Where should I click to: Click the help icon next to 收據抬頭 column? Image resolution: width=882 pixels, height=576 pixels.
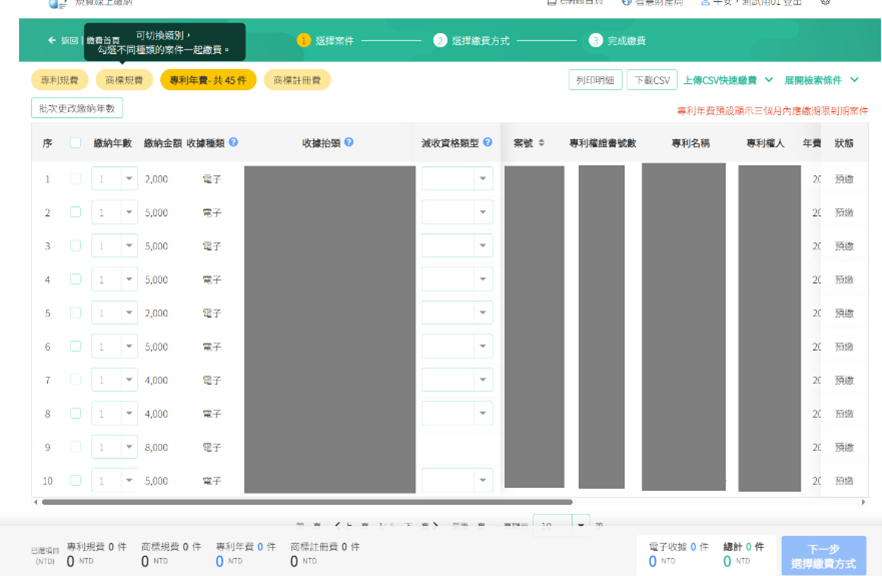(348, 143)
